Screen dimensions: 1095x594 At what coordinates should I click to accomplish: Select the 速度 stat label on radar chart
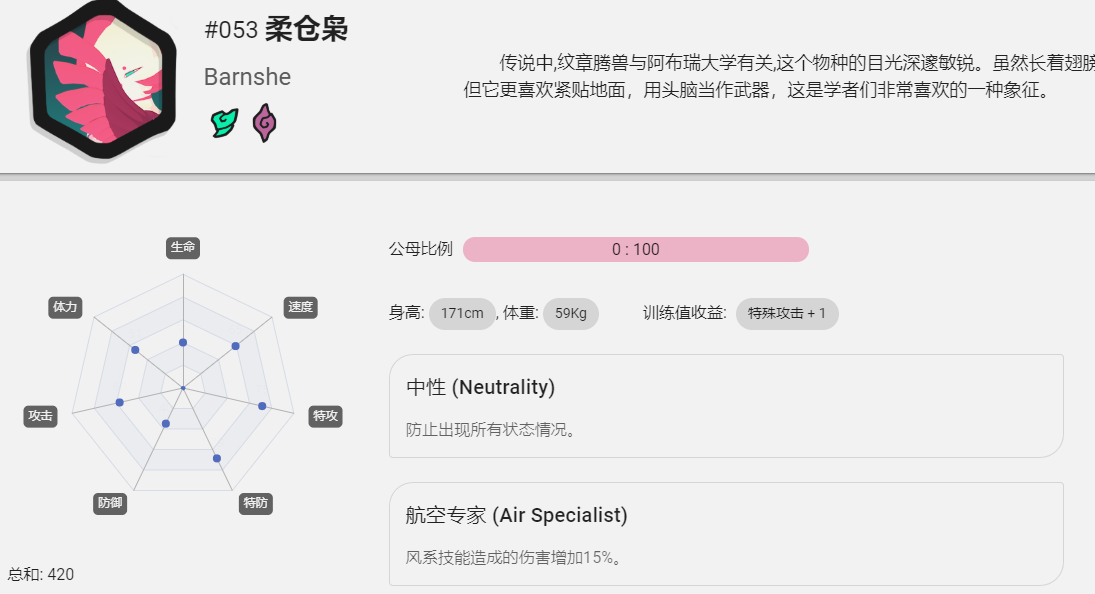click(x=301, y=307)
